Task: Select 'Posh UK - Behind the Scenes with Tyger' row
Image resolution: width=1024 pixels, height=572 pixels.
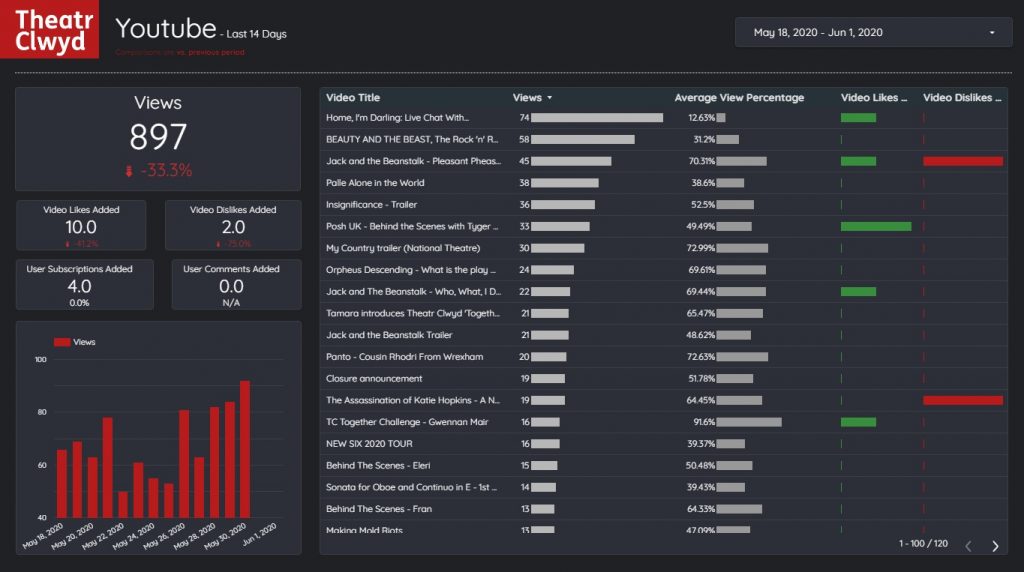Action: pos(664,226)
